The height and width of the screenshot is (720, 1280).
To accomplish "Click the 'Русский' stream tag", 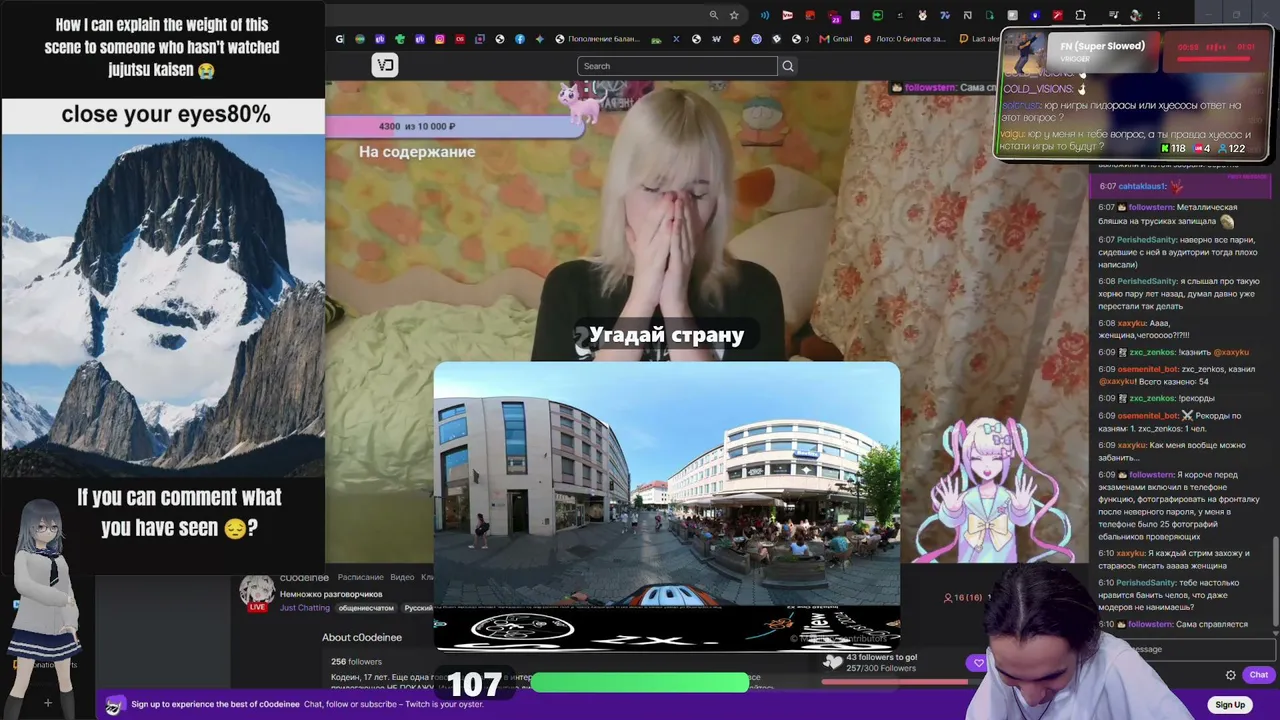I will [x=418, y=607].
